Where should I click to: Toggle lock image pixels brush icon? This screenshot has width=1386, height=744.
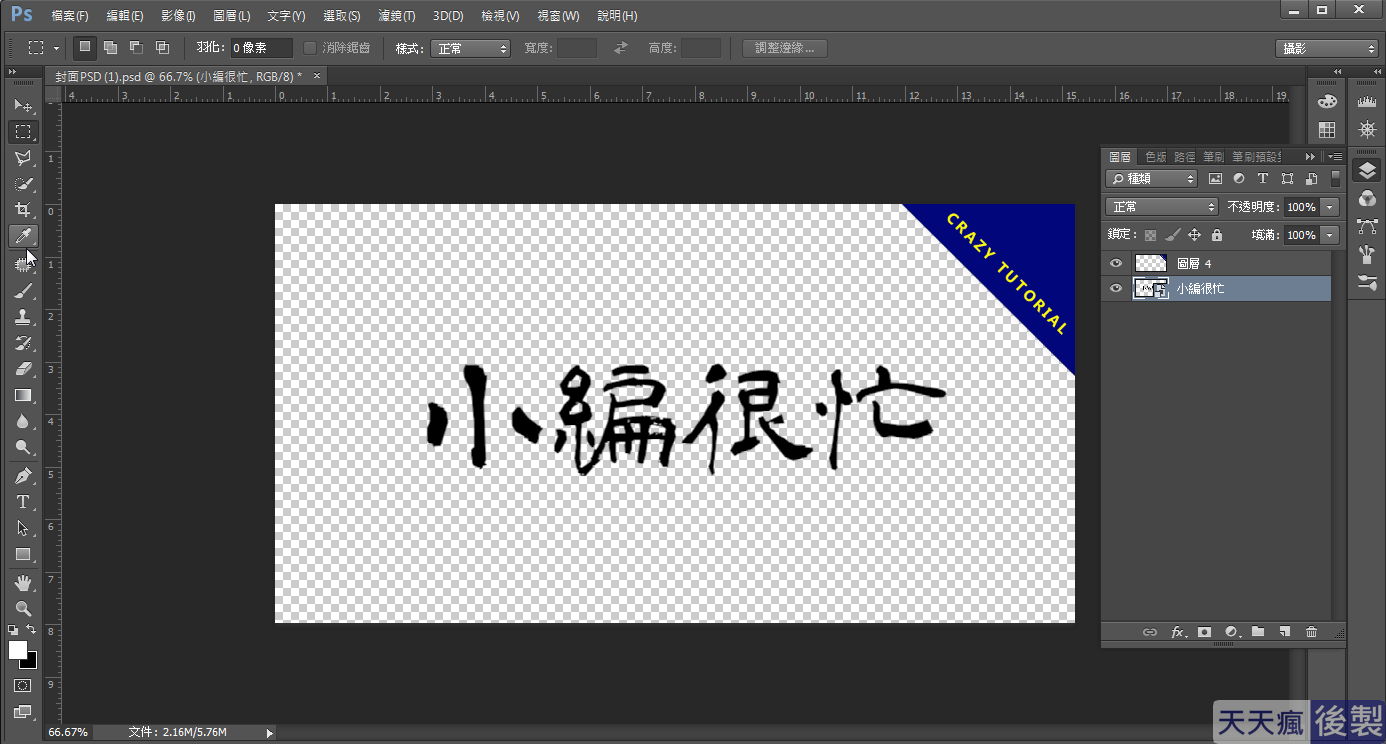[x=1172, y=235]
